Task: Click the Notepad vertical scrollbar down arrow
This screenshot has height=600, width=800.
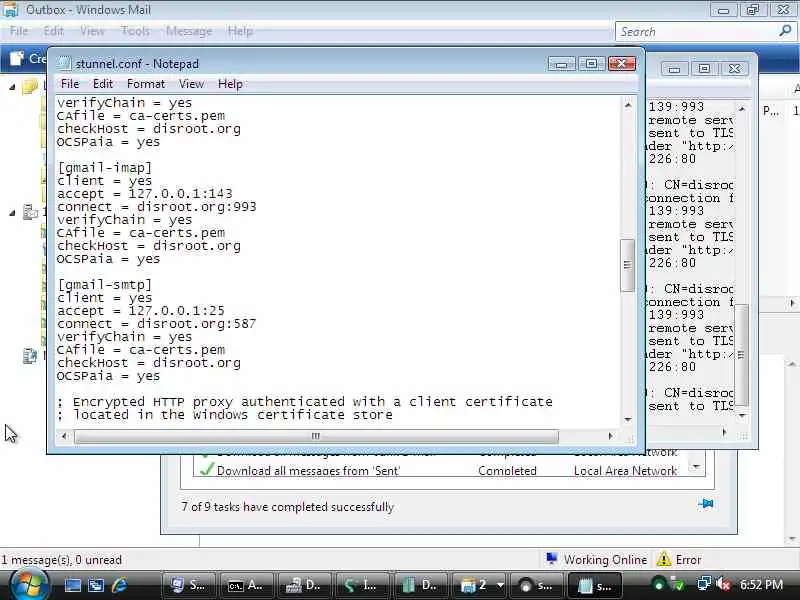Action: 628,419
